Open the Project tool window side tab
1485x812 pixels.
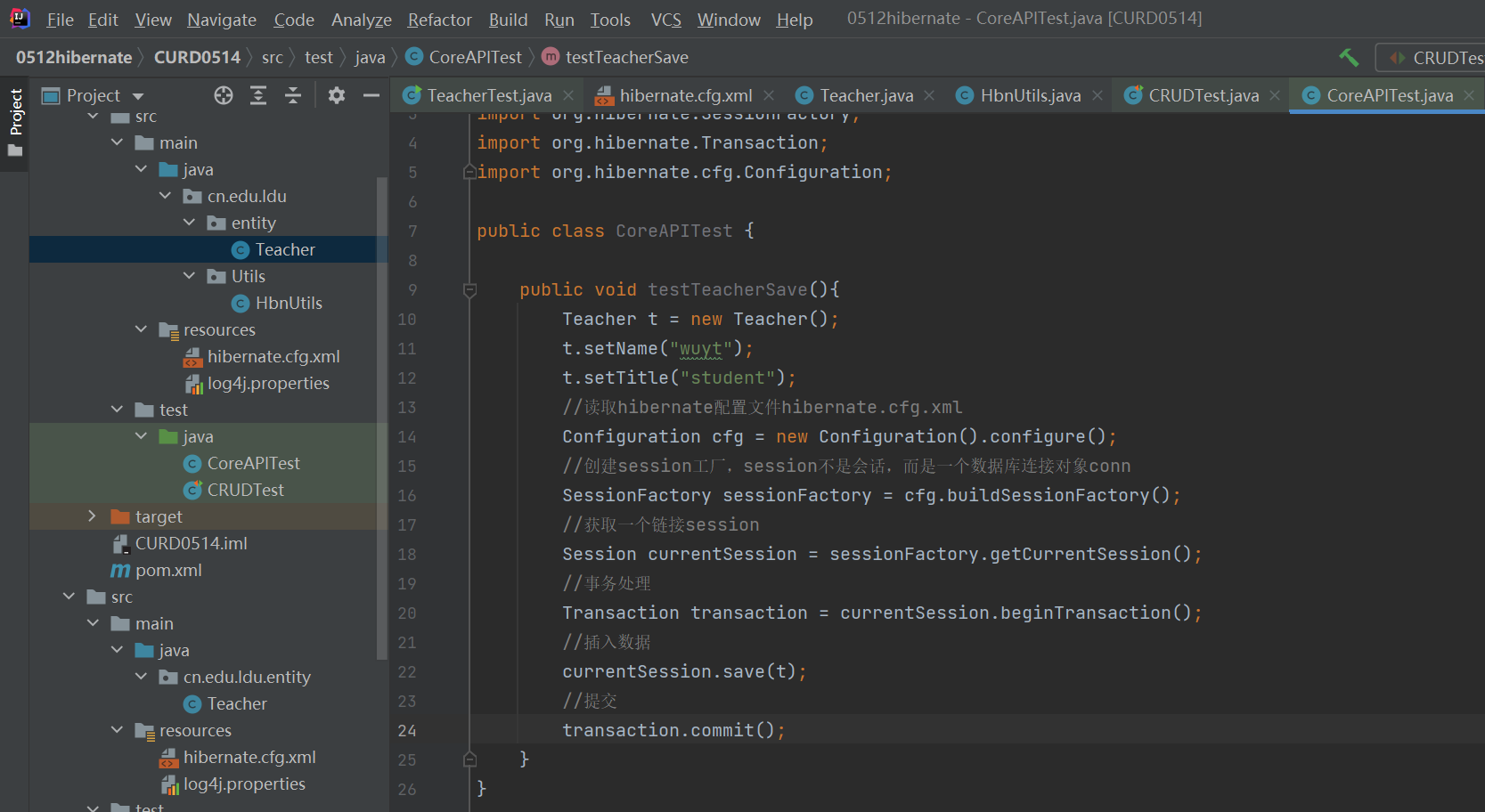15,123
